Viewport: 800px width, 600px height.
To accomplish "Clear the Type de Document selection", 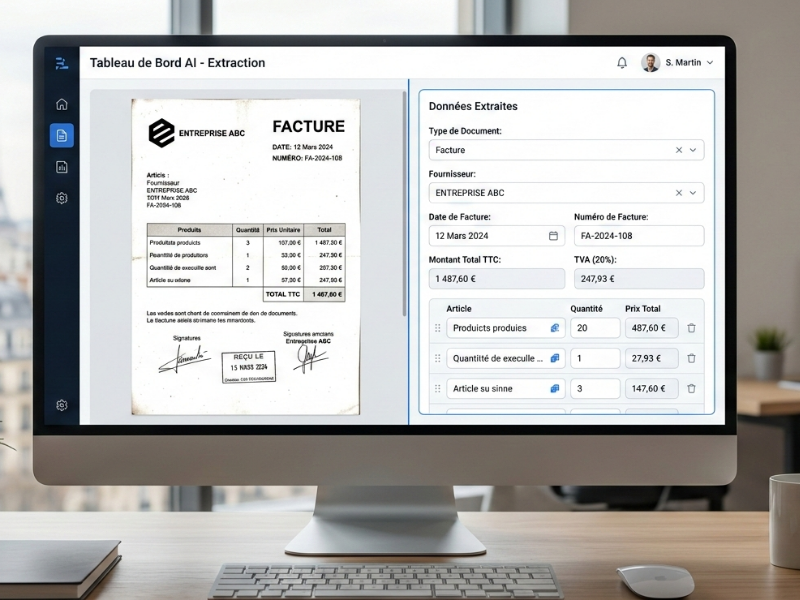I will pos(679,150).
